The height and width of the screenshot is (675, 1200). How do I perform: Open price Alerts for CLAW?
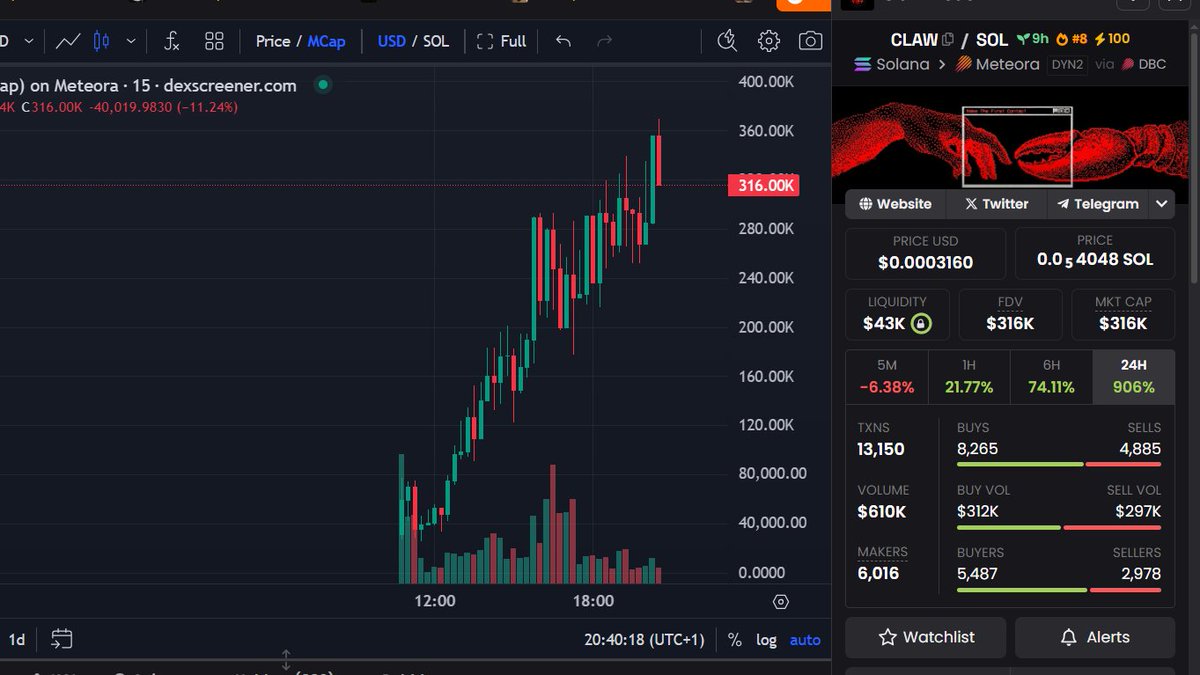[x=1095, y=637]
